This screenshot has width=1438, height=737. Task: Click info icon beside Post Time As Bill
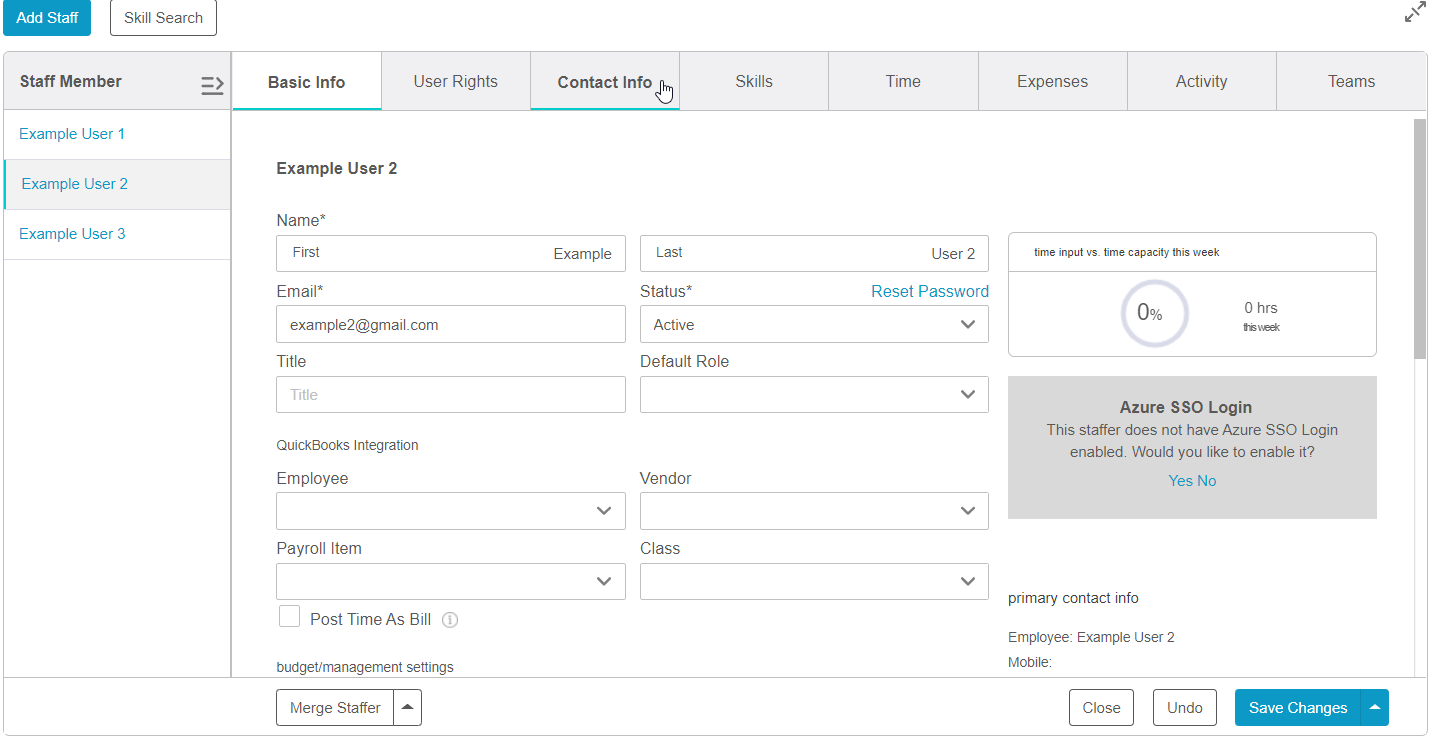pyautogui.click(x=450, y=620)
